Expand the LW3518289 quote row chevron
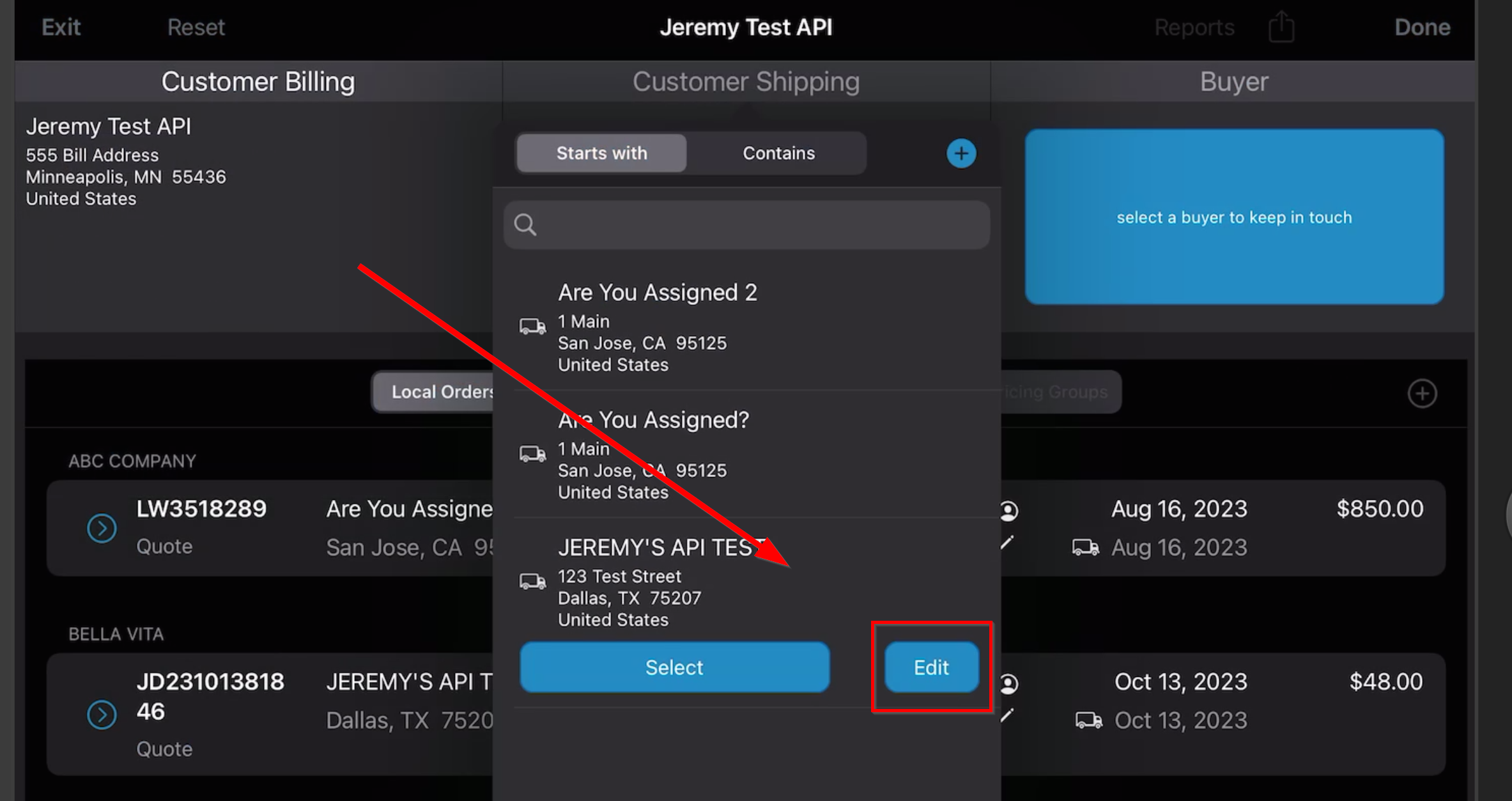The image size is (1512, 801). click(x=102, y=528)
